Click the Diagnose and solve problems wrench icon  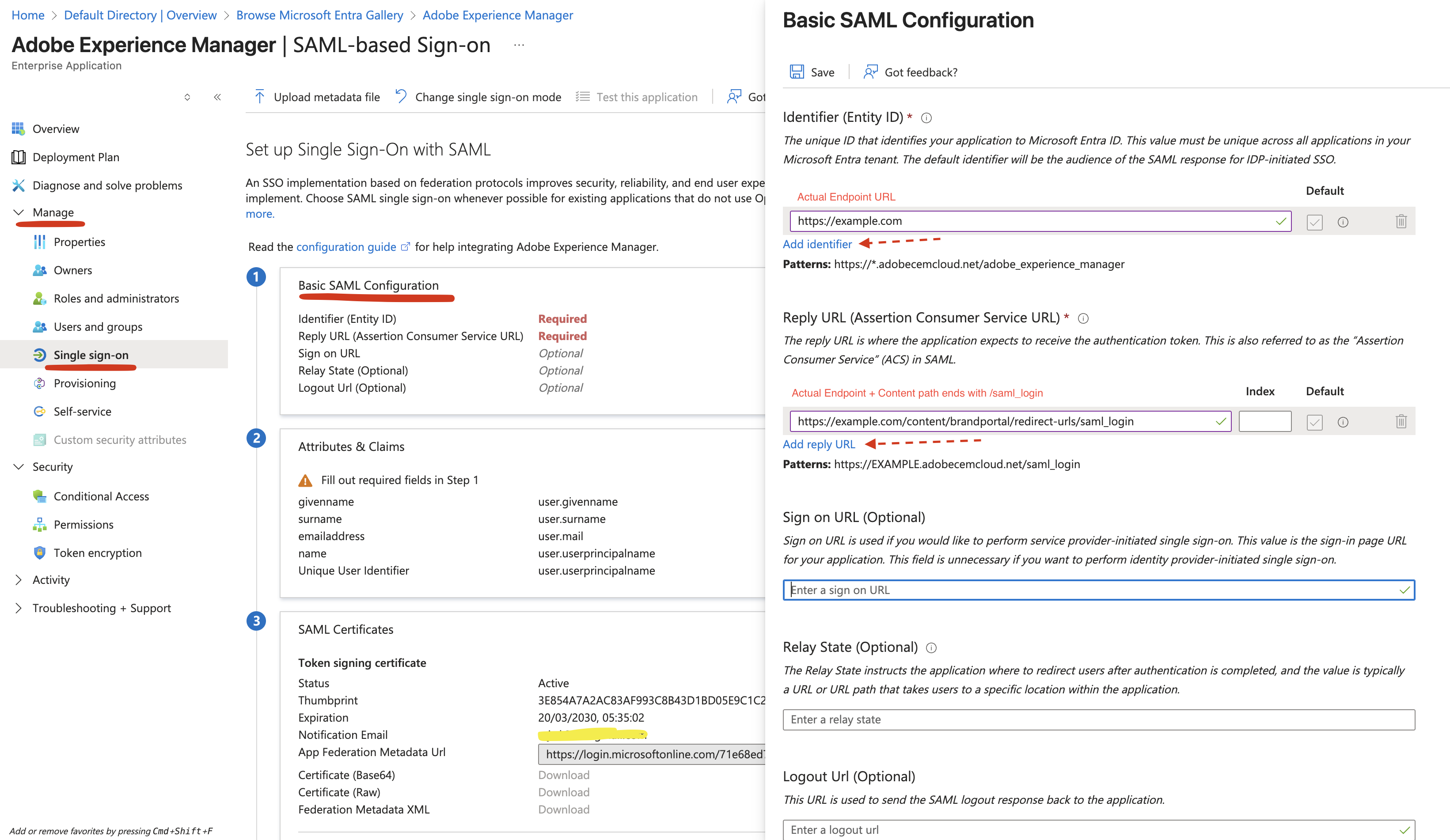19,185
